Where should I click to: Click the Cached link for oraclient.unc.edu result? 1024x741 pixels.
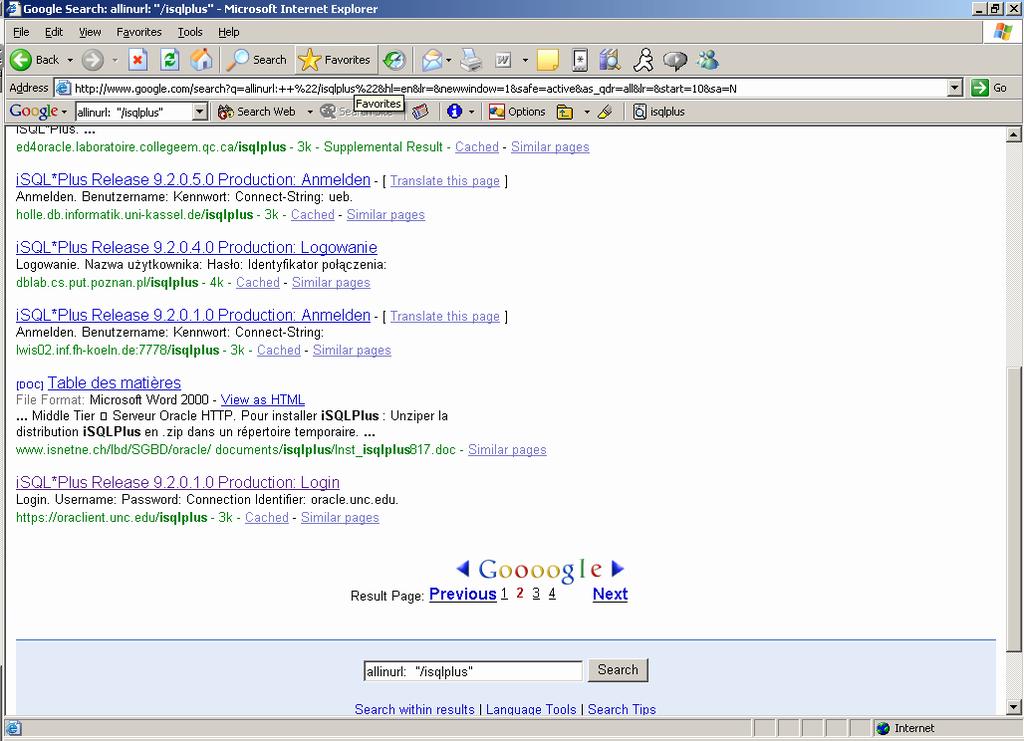point(266,518)
